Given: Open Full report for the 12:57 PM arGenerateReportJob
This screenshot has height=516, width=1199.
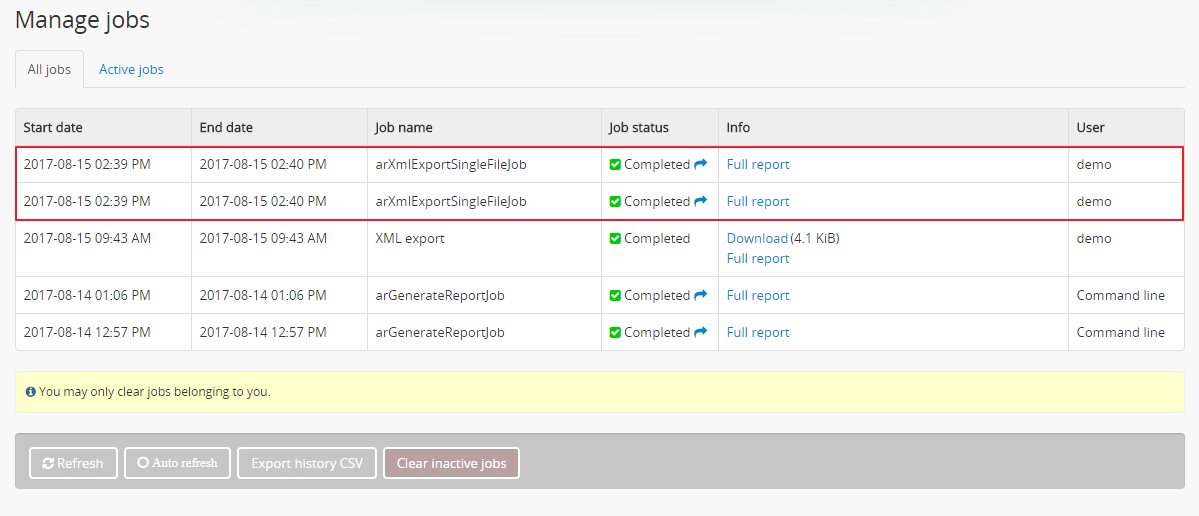Looking at the screenshot, I should (757, 332).
